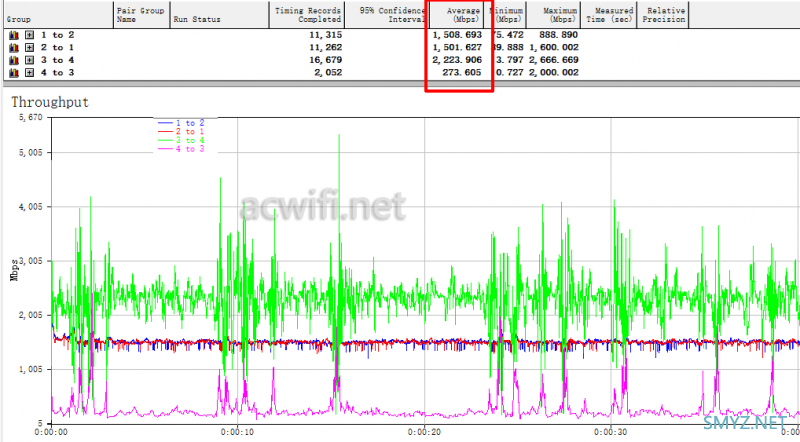Click the pair group icon for '2 to 1'
This screenshot has width=800, height=442.
14,47
